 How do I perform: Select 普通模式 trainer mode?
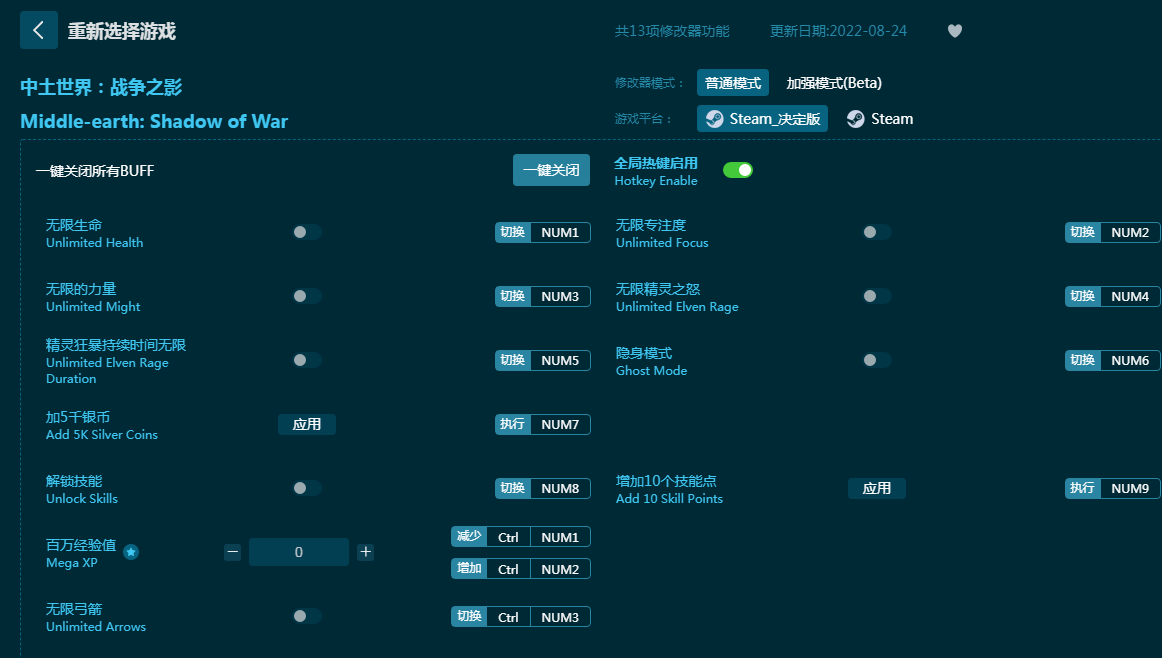tap(733, 83)
